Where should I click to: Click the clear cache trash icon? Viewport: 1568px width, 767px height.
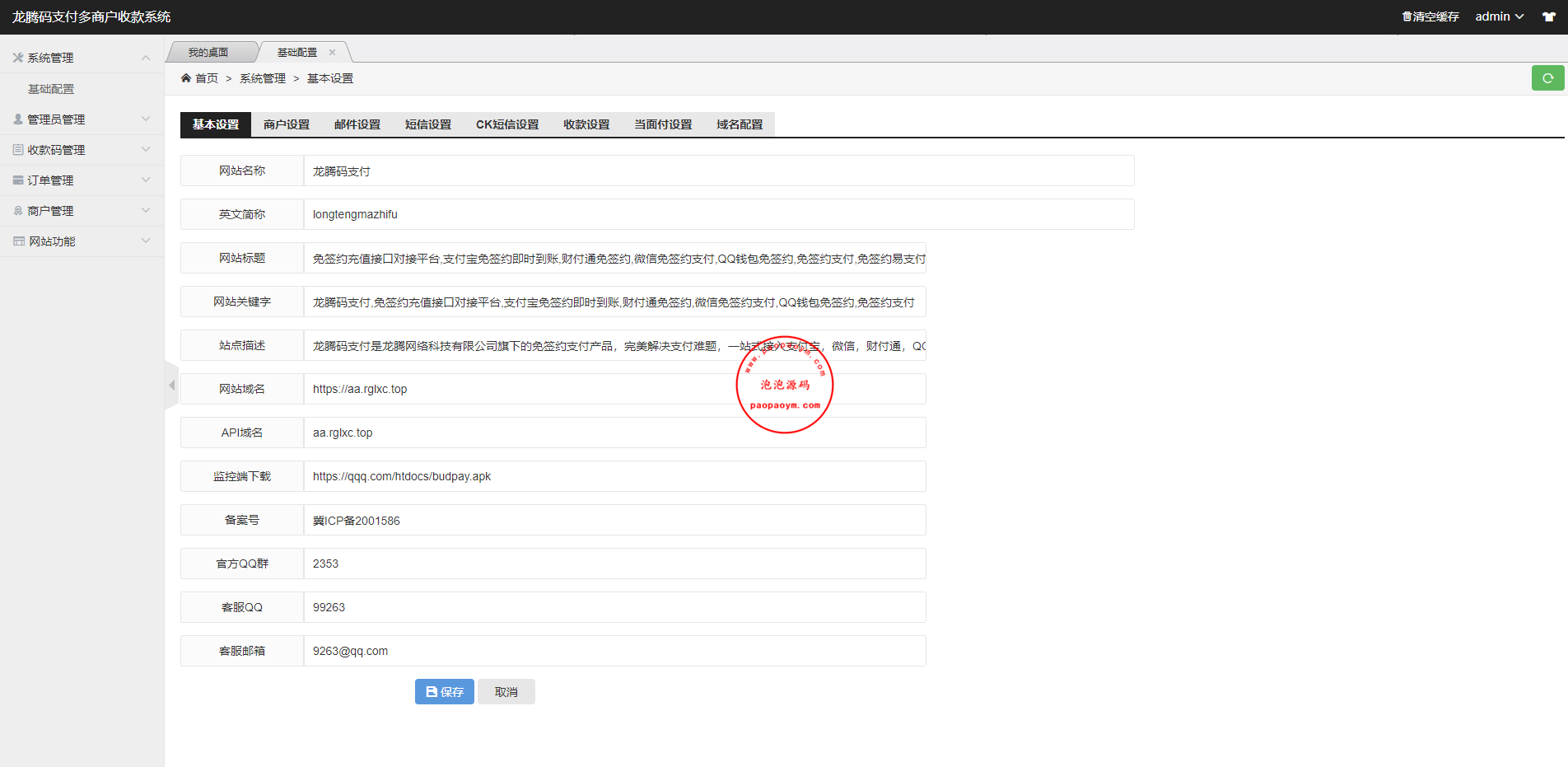click(x=1407, y=16)
